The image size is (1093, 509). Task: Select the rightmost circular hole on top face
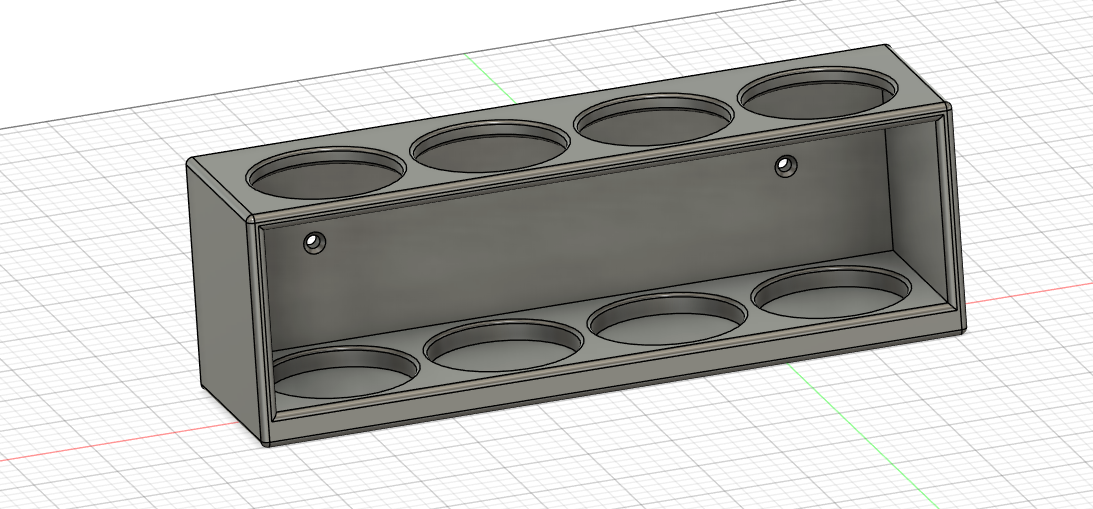[818, 93]
